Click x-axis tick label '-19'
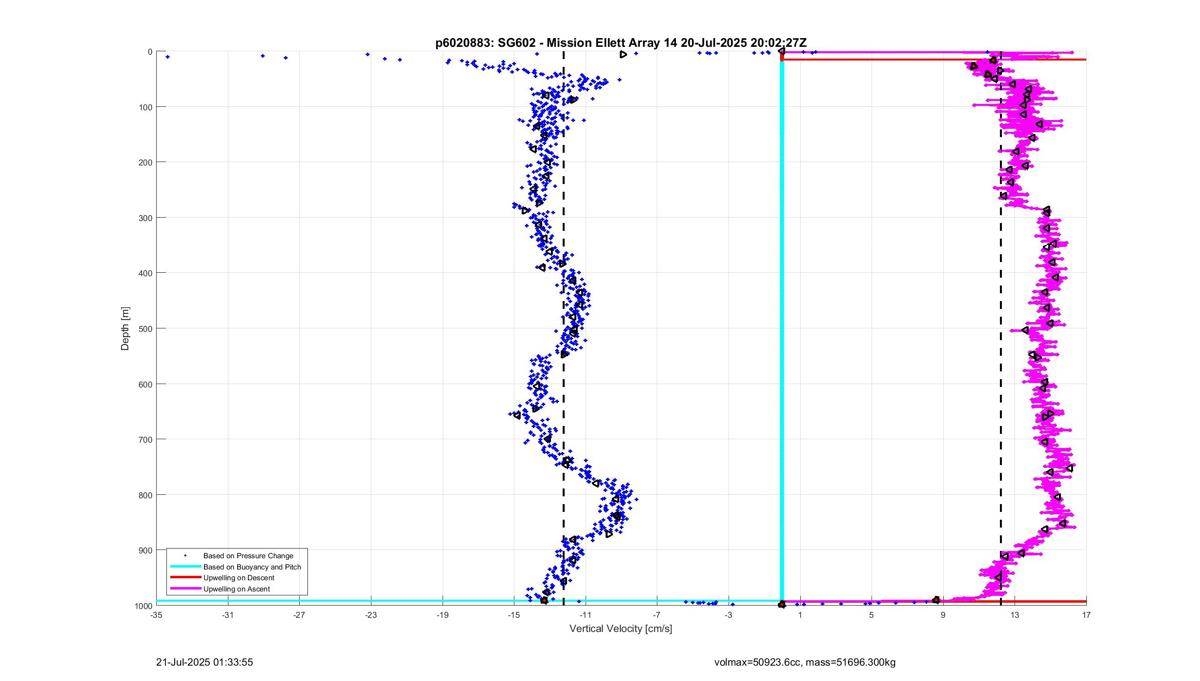Image resolution: width=1200 pixels, height=681 pixels. click(x=442, y=615)
